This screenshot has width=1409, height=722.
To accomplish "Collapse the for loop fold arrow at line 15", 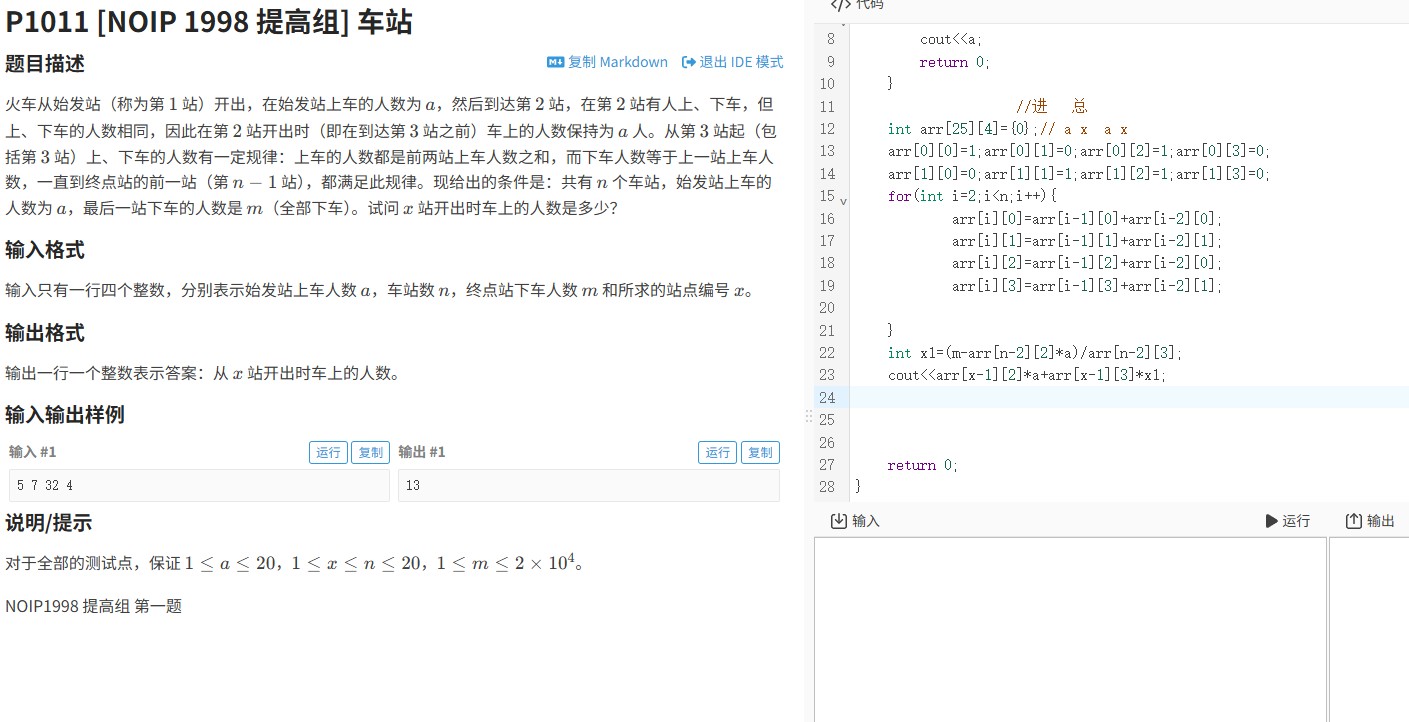I will [843, 200].
